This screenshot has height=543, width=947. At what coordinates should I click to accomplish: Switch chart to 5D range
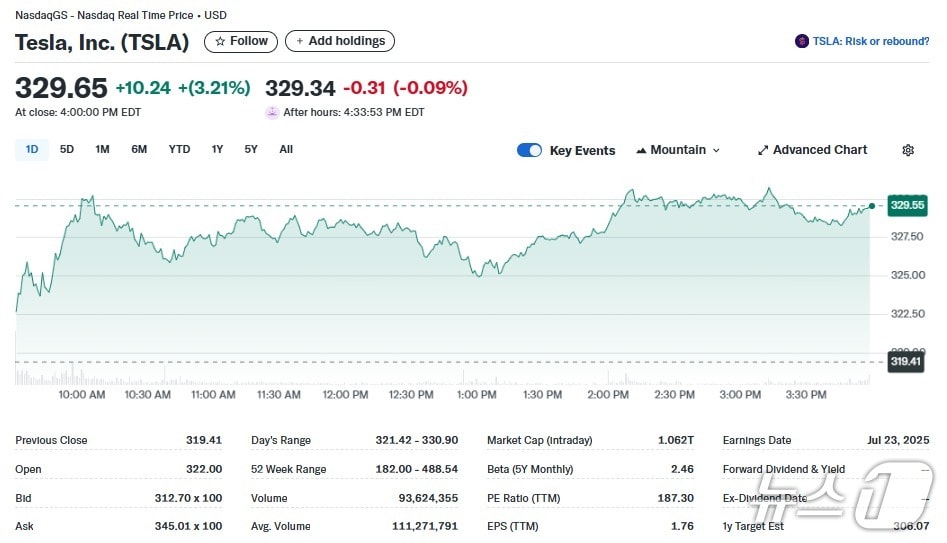point(67,150)
